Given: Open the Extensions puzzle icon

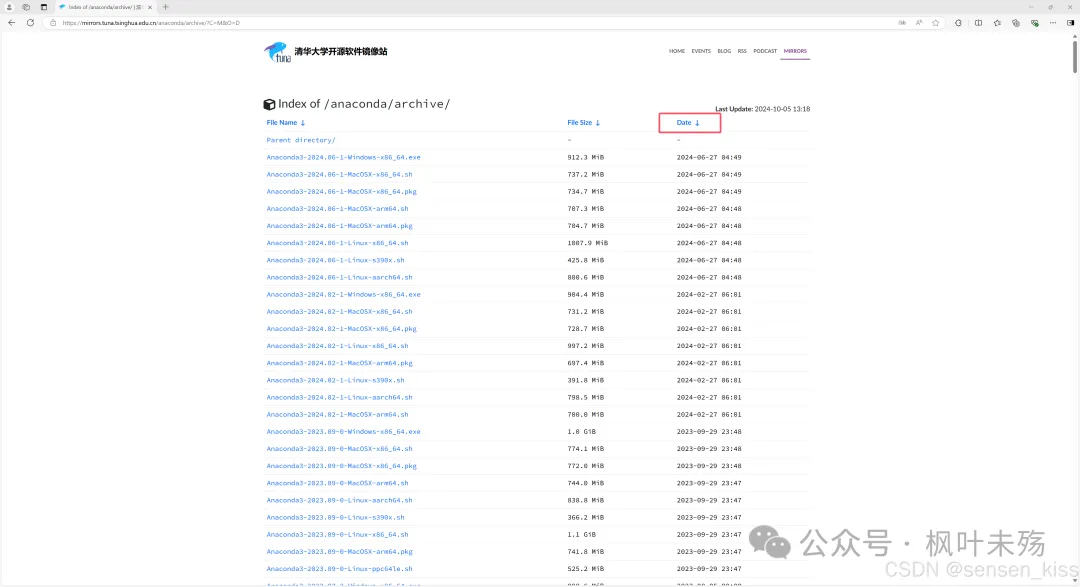Looking at the screenshot, I should [958, 23].
